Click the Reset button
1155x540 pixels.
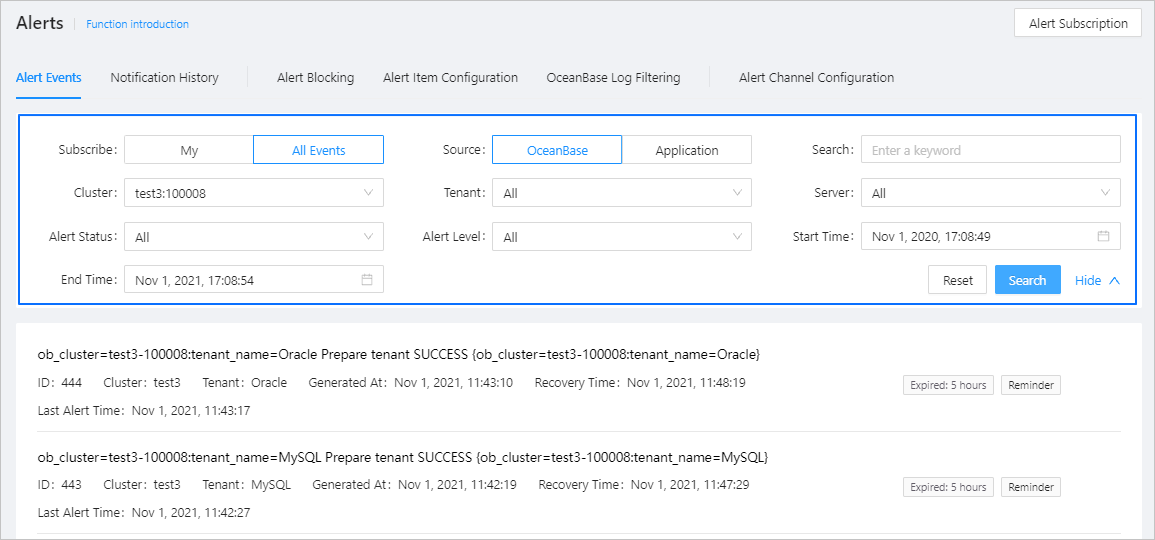pyautogui.click(x=957, y=280)
